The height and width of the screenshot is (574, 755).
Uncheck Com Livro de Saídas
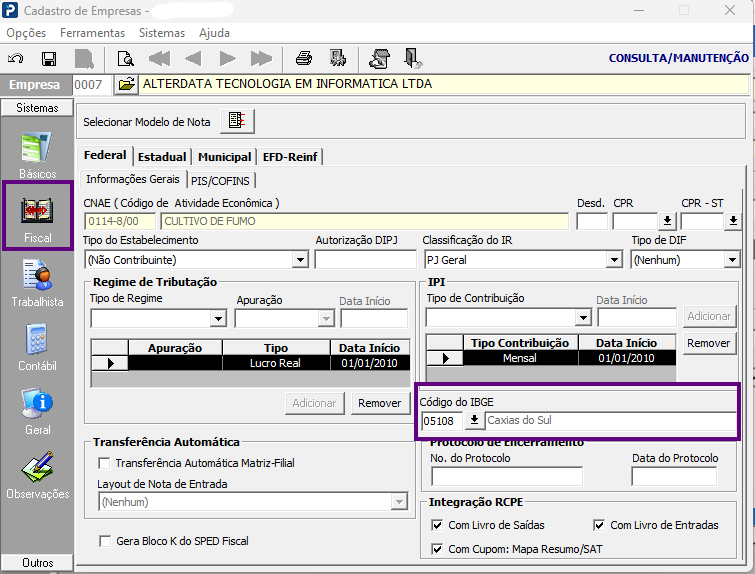pyautogui.click(x=437, y=525)
